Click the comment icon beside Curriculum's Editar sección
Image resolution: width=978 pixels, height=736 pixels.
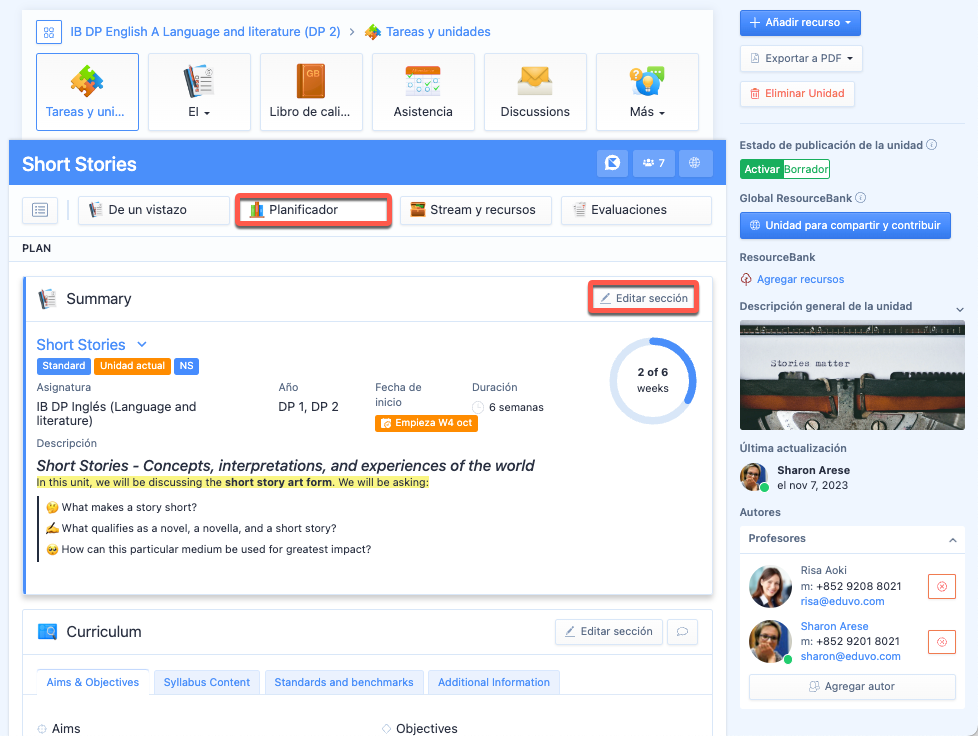point(682,632)
